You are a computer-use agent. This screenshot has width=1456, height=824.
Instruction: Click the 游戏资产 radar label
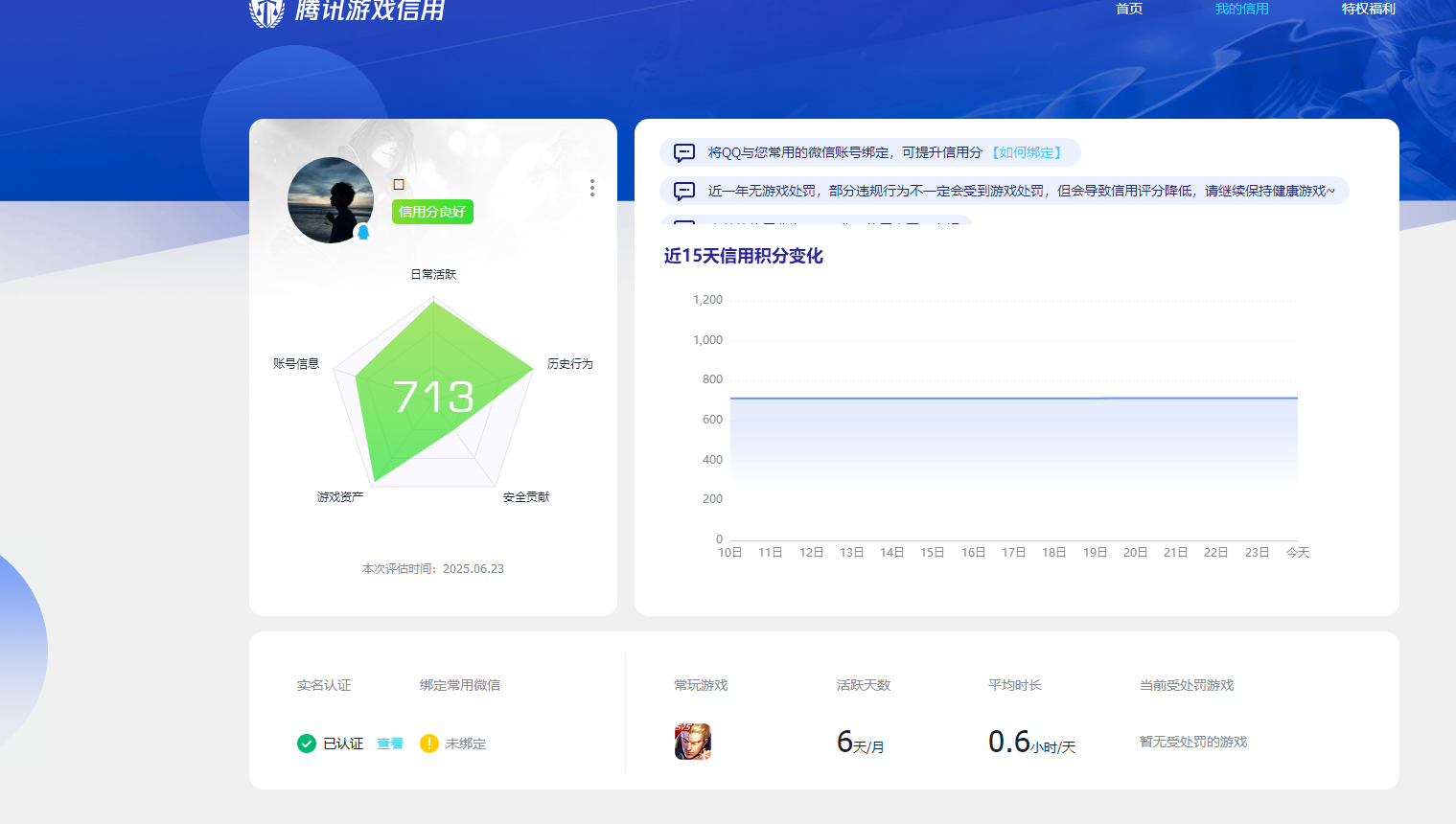[x=340, y=497]
